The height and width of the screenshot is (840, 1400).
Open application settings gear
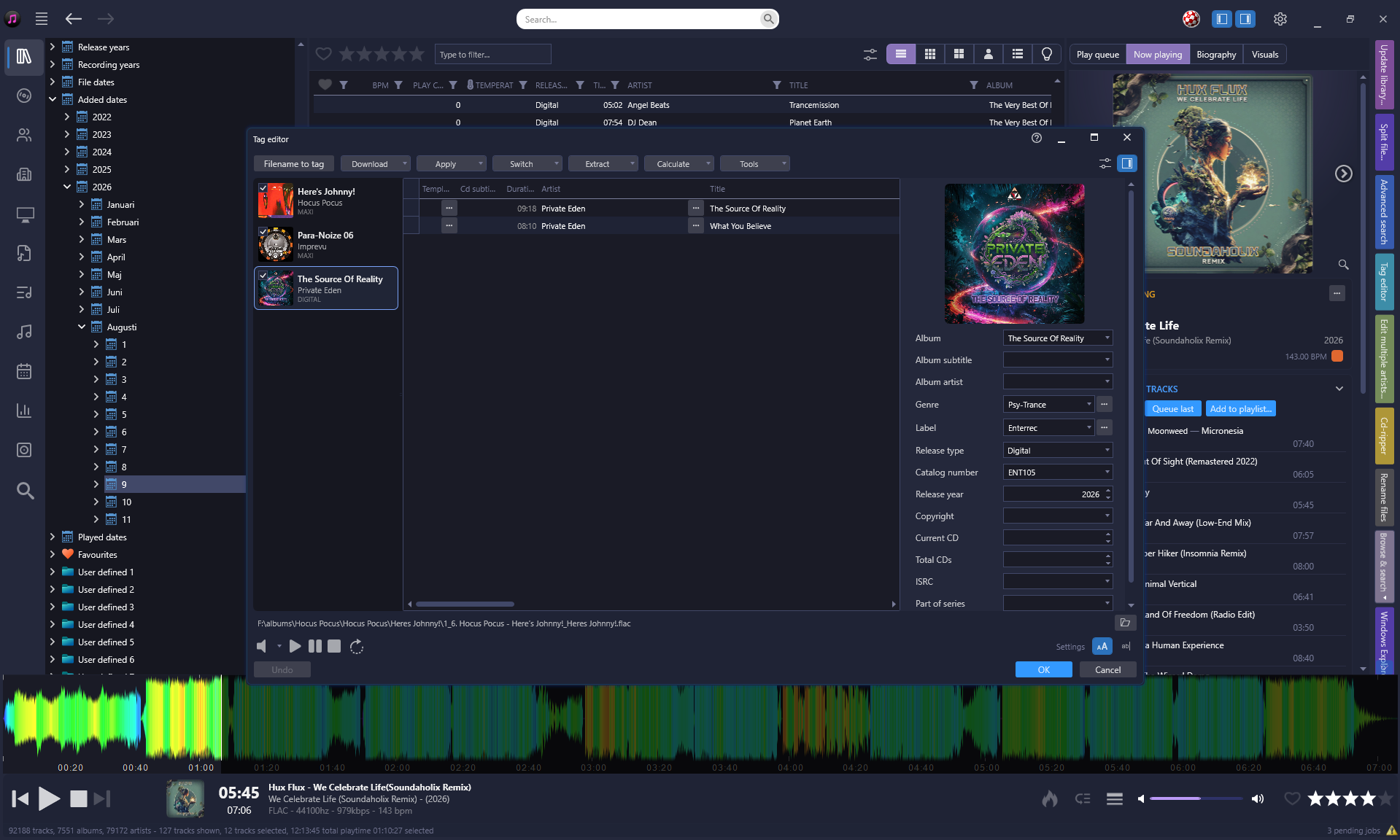(1280, 19)
